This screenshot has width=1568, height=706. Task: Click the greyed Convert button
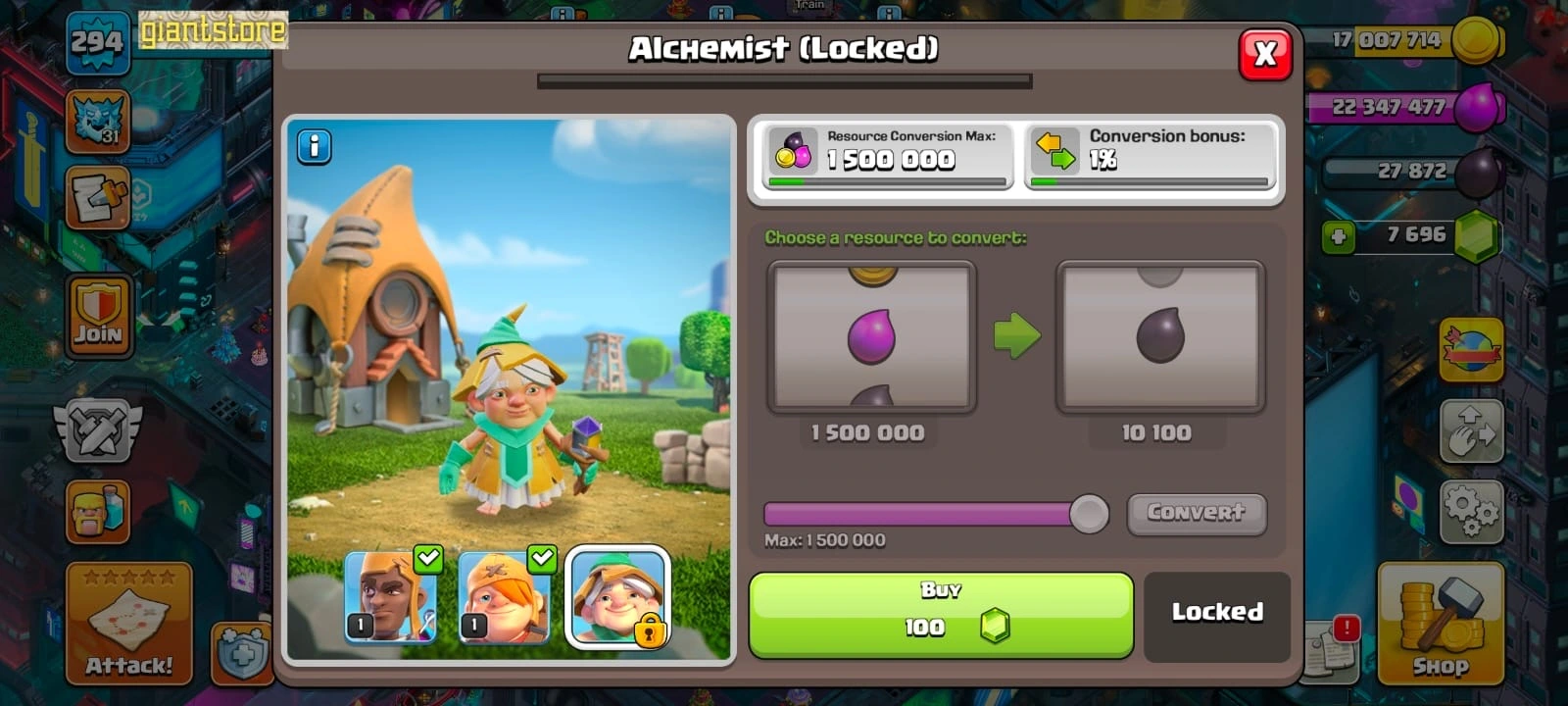coord(1197,513)
